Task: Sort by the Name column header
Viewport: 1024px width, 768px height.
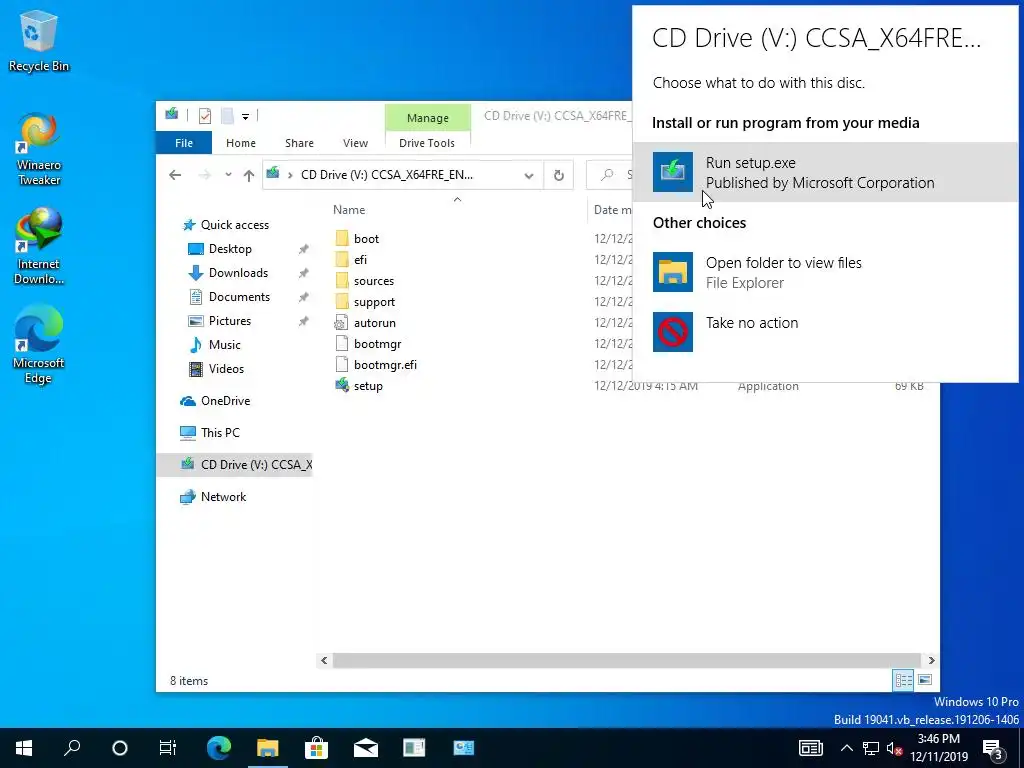Action: coord(349,210)
